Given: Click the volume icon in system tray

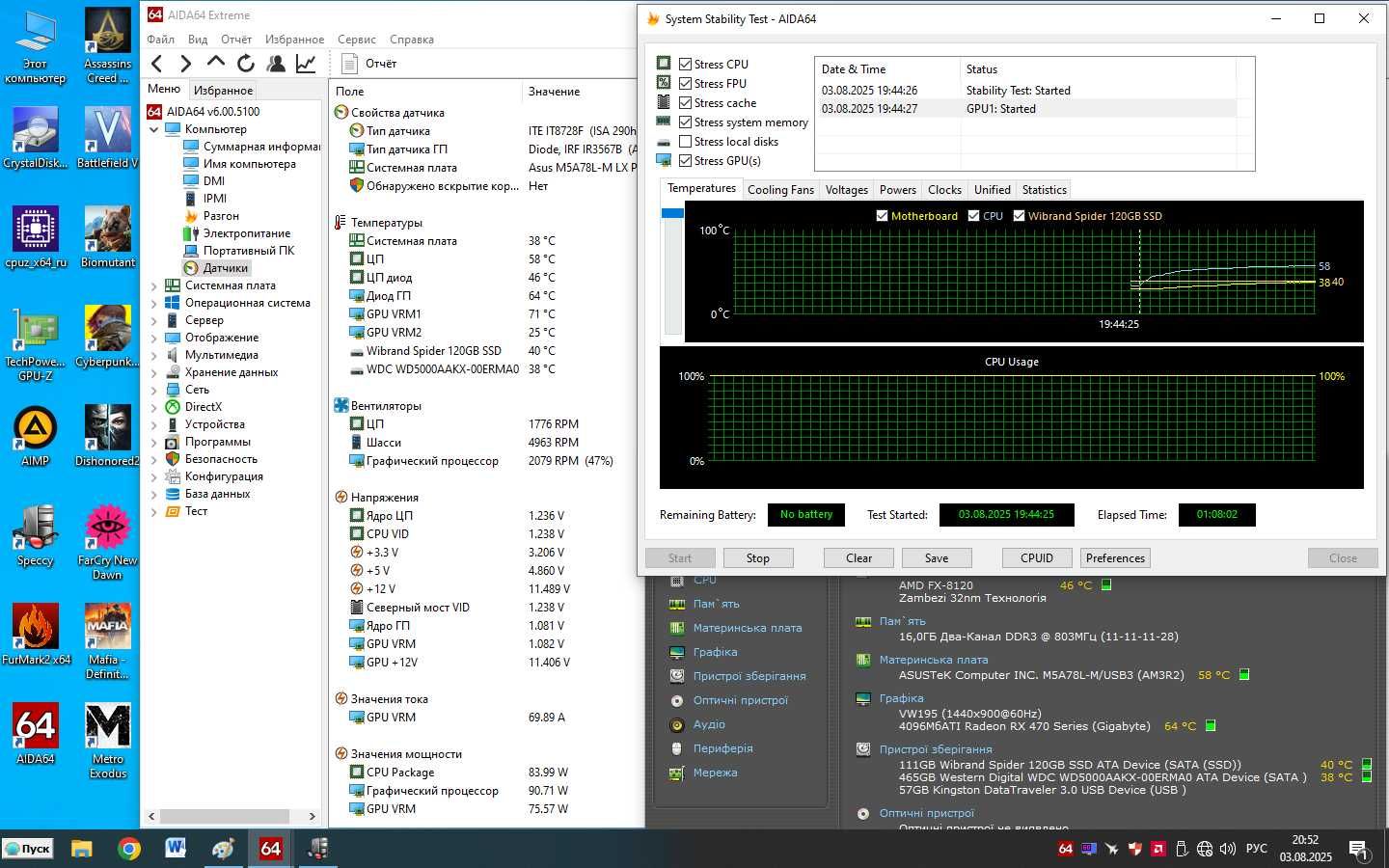Looking at the screenshot, I should [1227, 849].
